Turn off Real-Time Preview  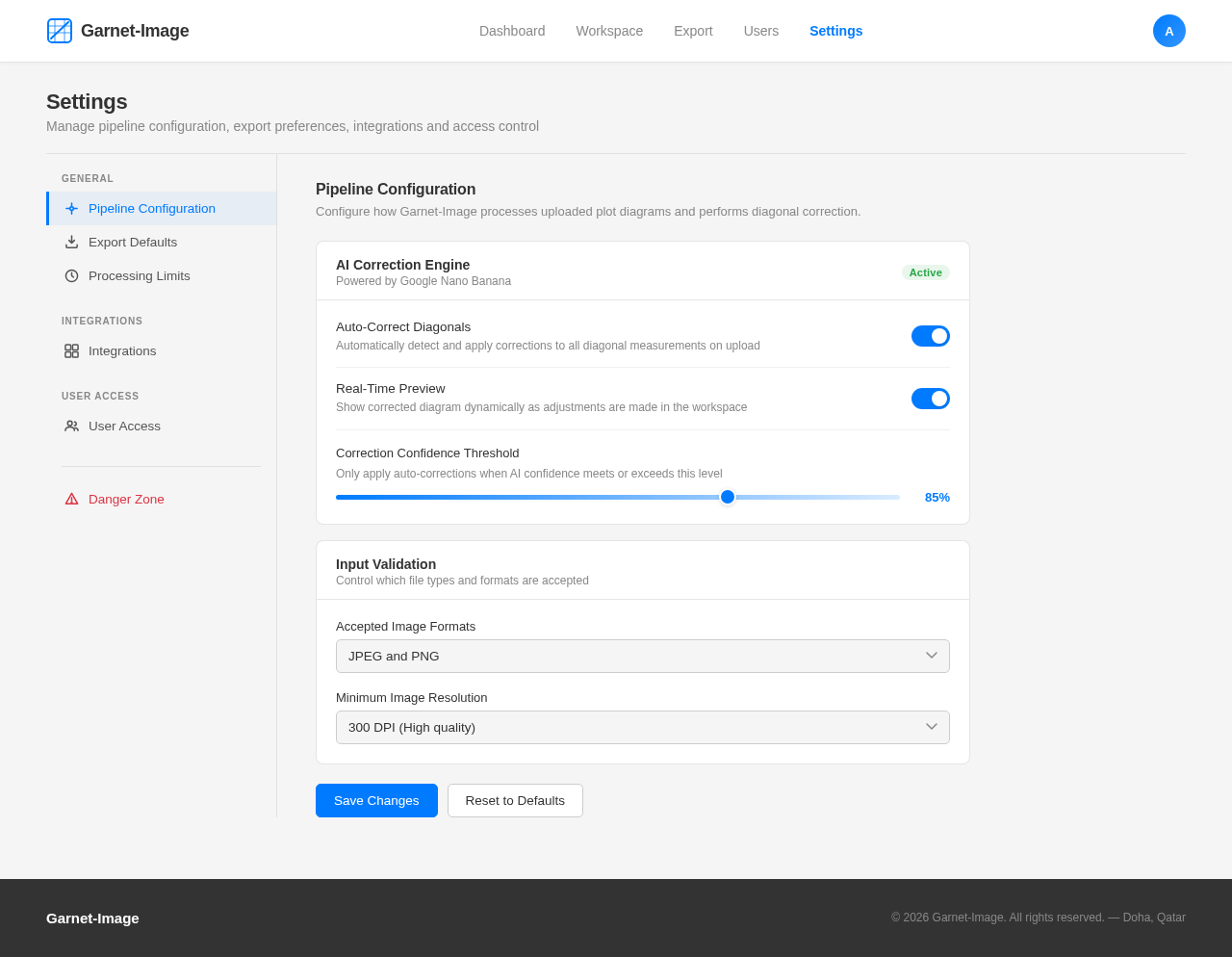(930, 398)
